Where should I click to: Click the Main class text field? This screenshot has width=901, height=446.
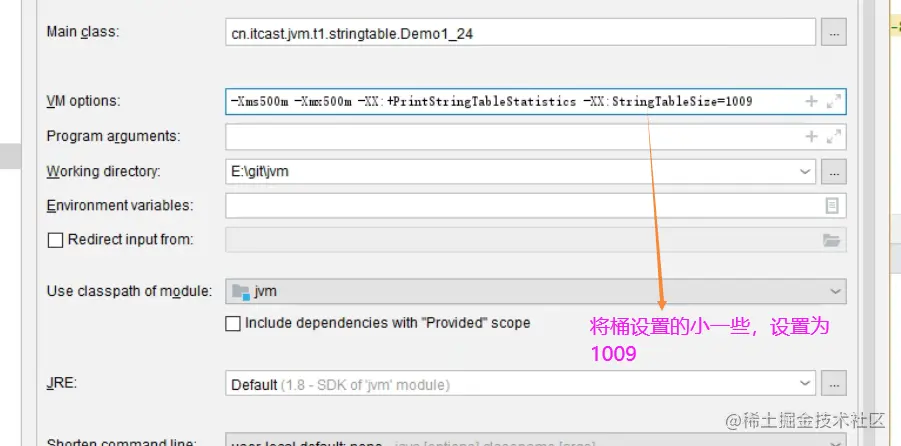(520, 33)
